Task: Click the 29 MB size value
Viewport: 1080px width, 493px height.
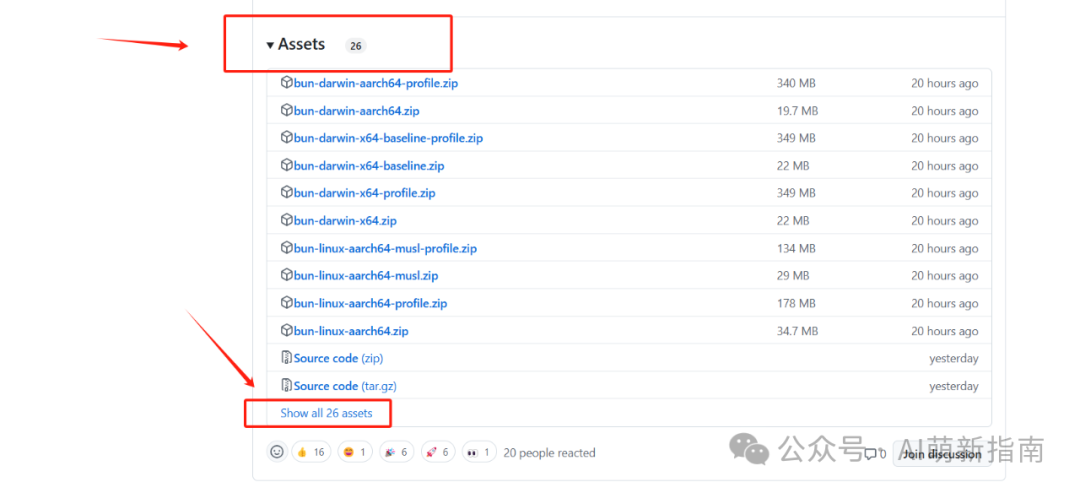Action: point(793,276)
